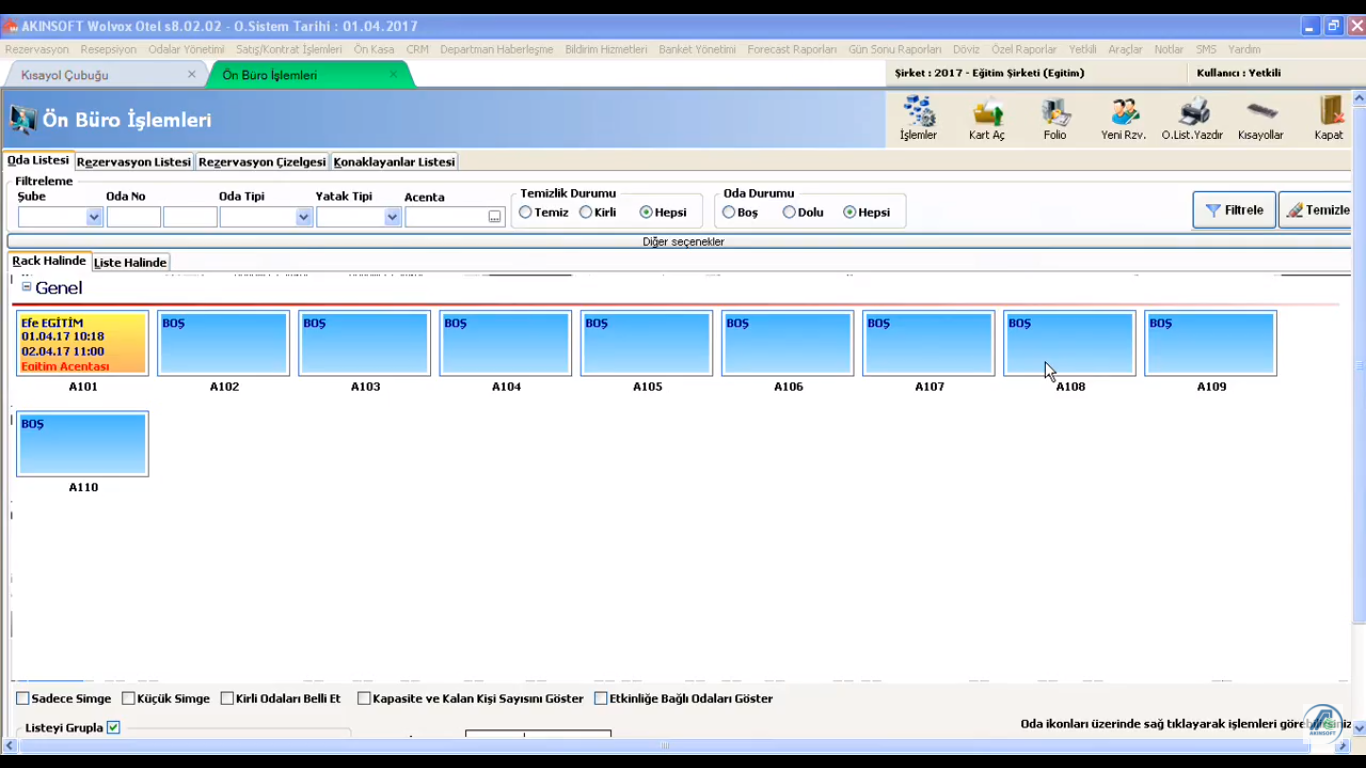Select empty room A106 tile
The image size is (1366, 768).
[788, 343]
